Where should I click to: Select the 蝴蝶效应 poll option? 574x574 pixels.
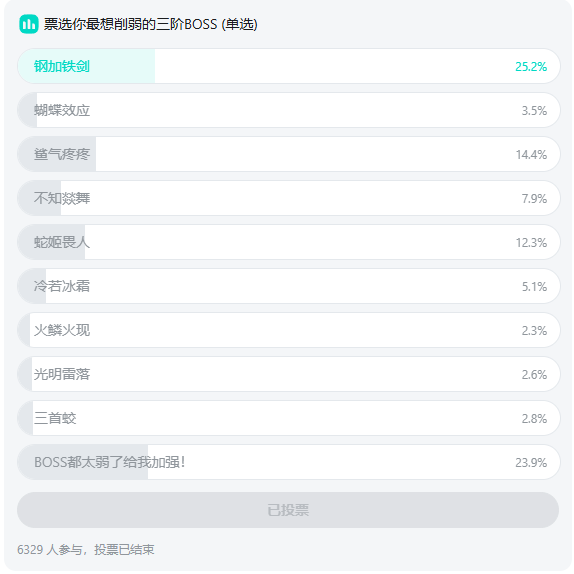point(288,110)
